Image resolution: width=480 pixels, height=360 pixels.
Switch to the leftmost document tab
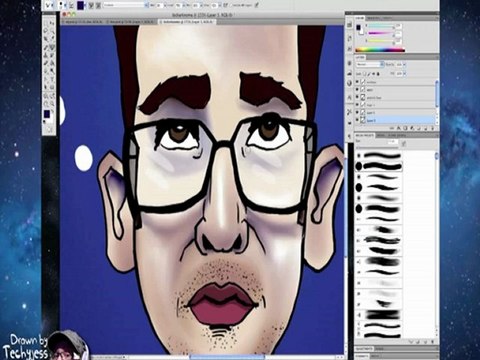click(x=83, y=22)
